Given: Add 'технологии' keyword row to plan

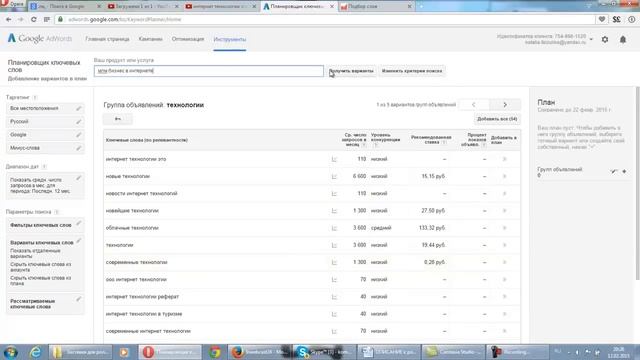Looking at the screenshot, I should click(x=504, y=245).
